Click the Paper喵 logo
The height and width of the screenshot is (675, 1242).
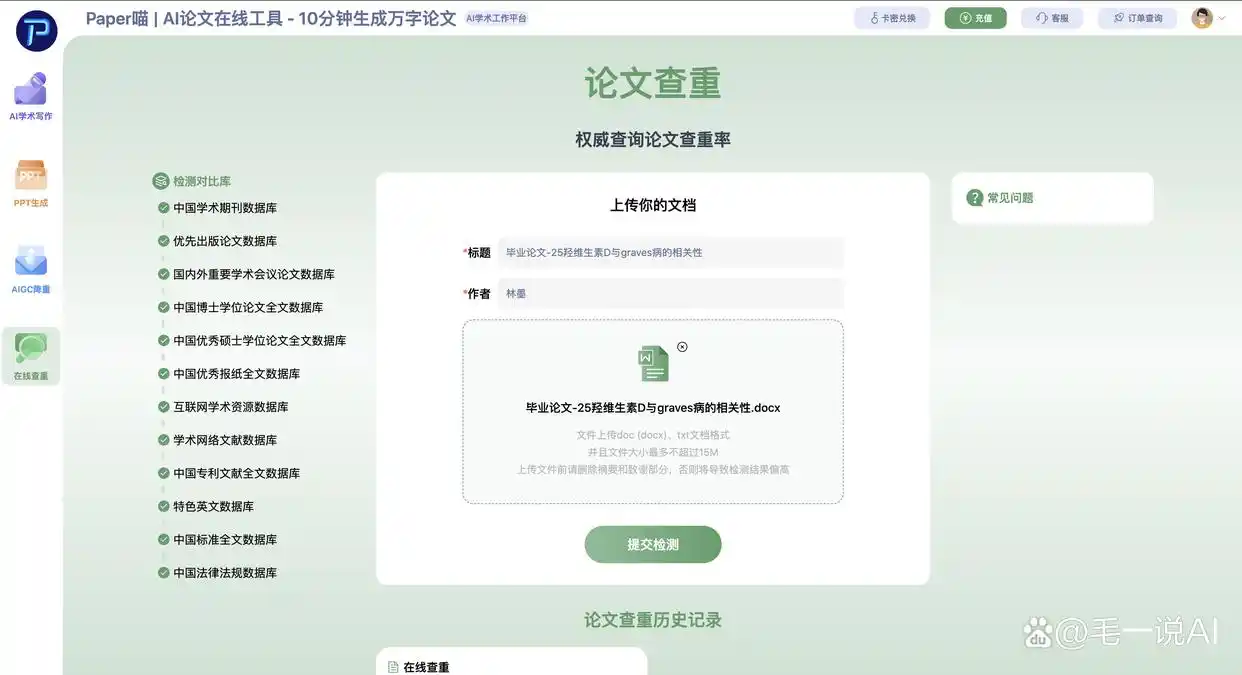(x=36, y=31)
